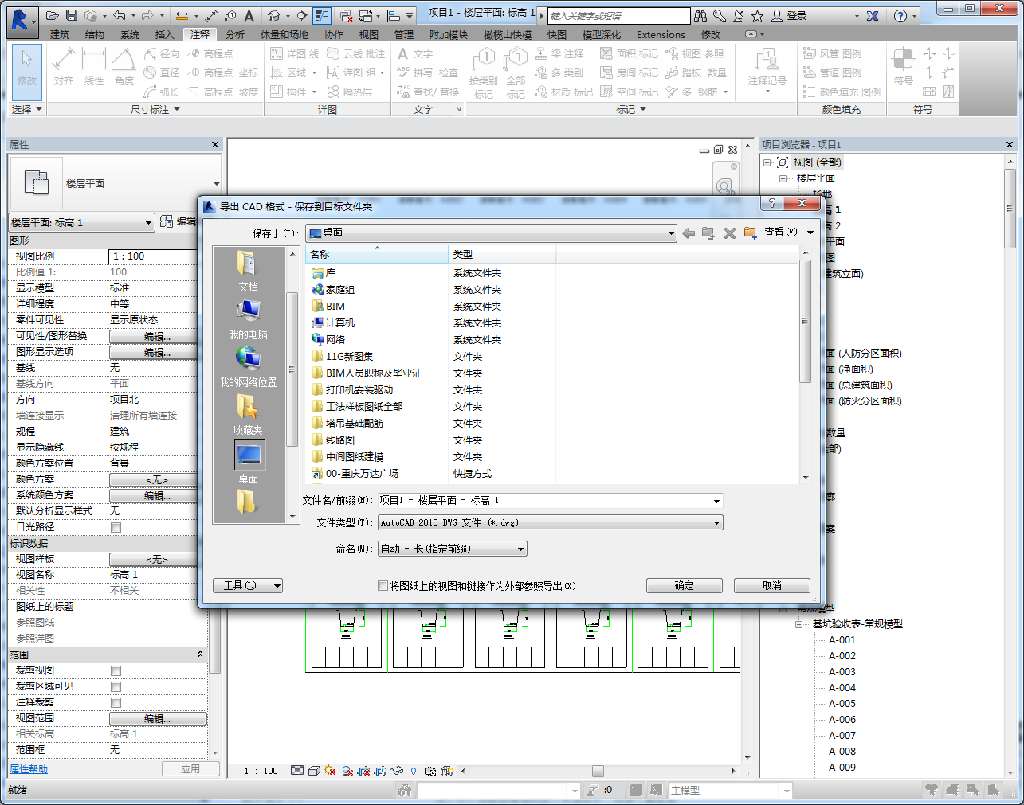Open the Extensions ribbon tab
This screenshot has width=1024, height=805.
click(x=661, y=35)
